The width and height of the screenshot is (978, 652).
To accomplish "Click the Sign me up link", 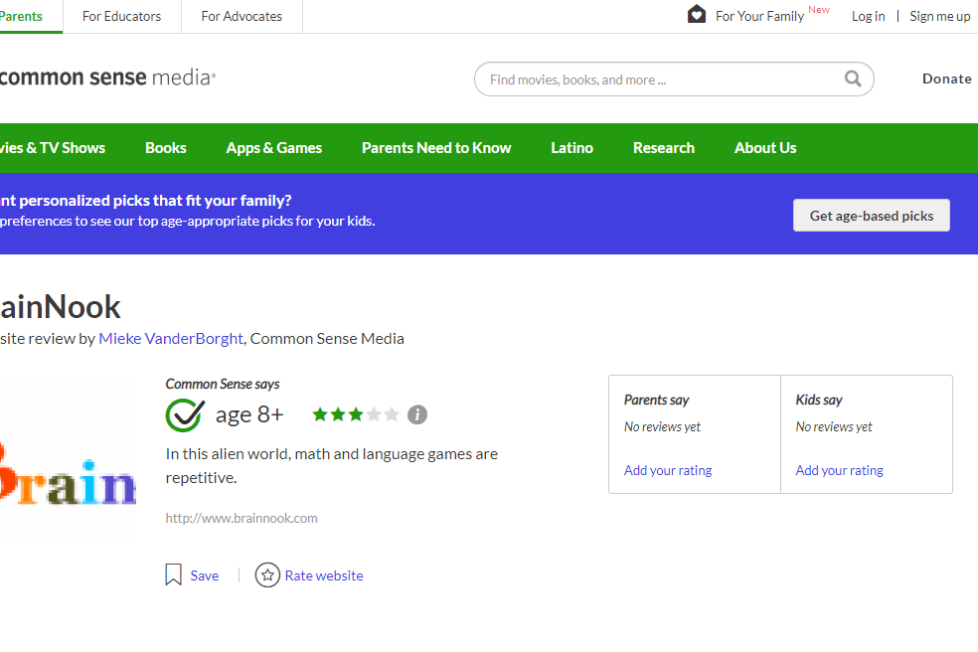I will click(x=940, y=16).
